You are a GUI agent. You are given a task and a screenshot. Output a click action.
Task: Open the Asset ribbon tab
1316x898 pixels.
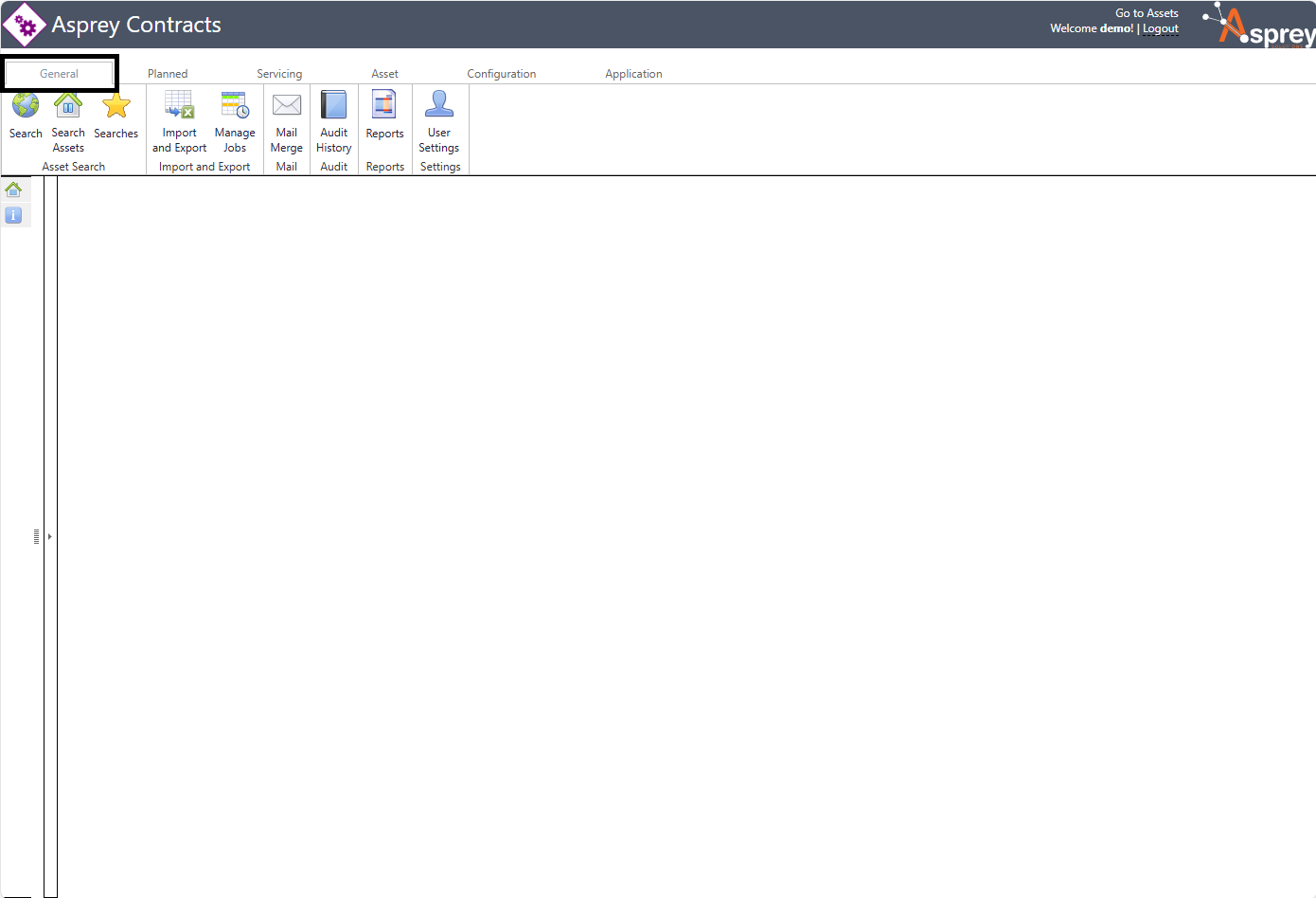(x=384, y=74)
